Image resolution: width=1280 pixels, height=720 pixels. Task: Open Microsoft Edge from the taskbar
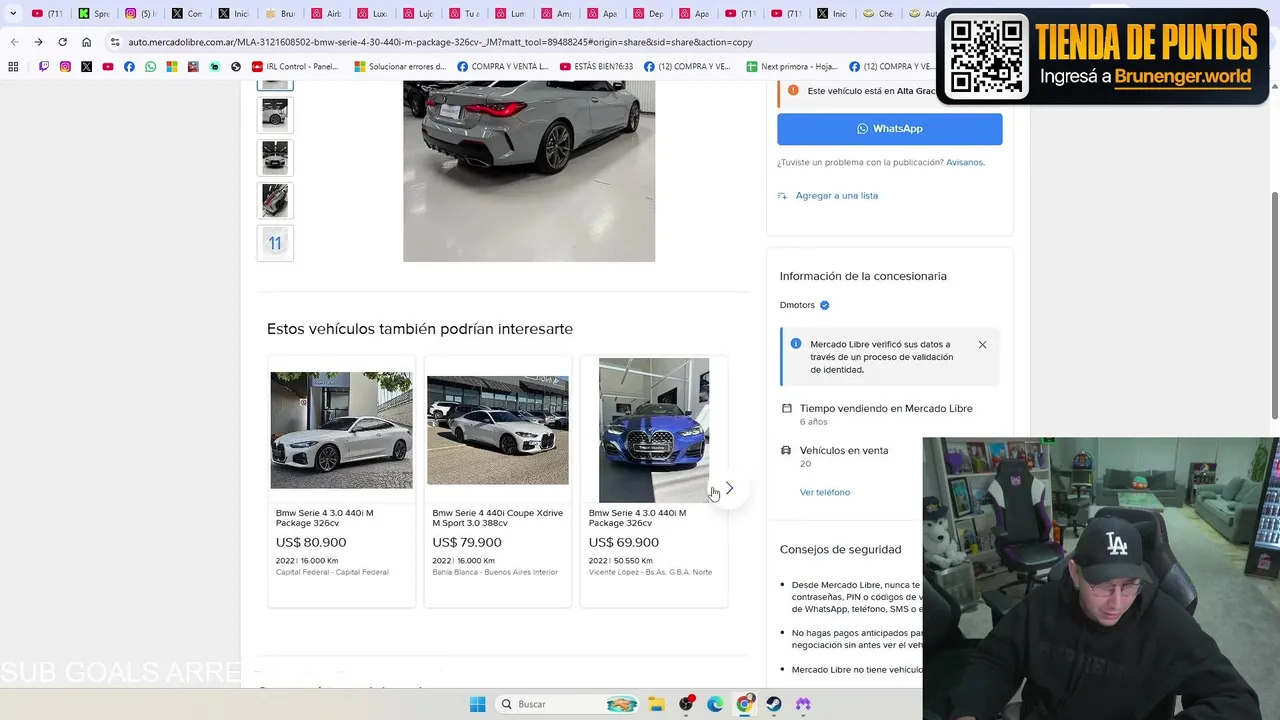715,704
